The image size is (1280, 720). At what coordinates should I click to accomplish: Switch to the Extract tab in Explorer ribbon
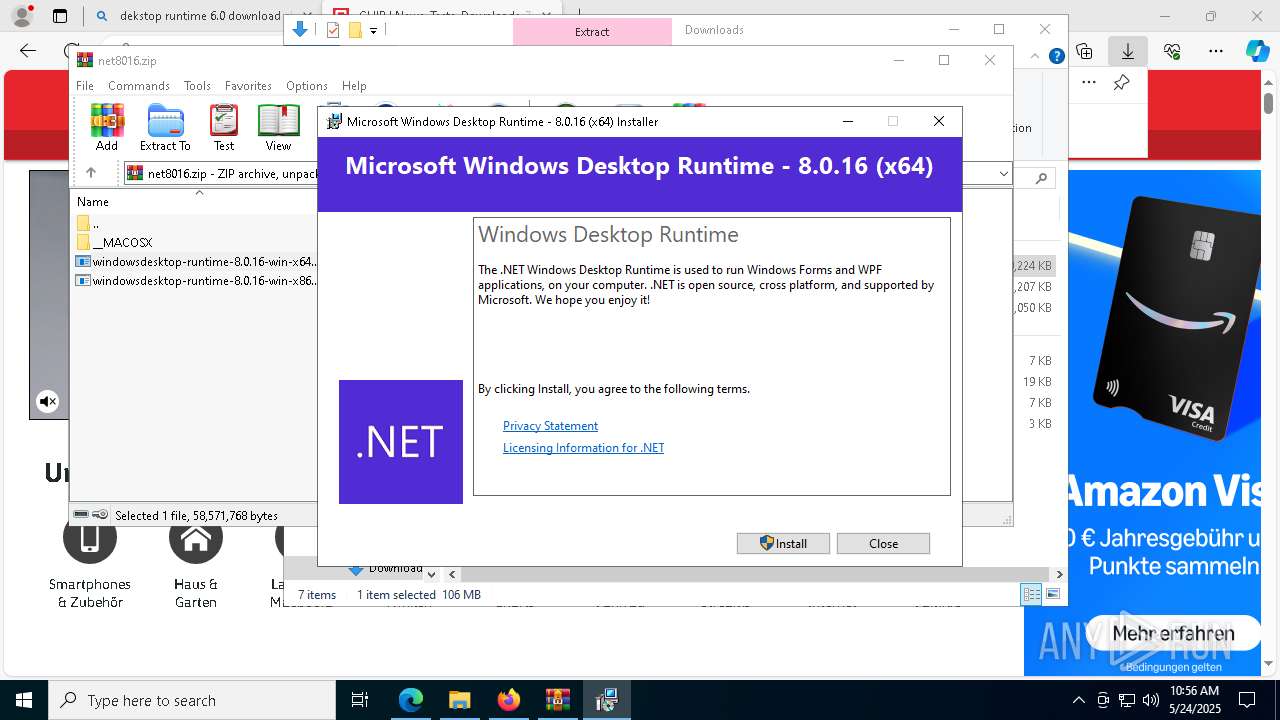(x=592, y=31)
